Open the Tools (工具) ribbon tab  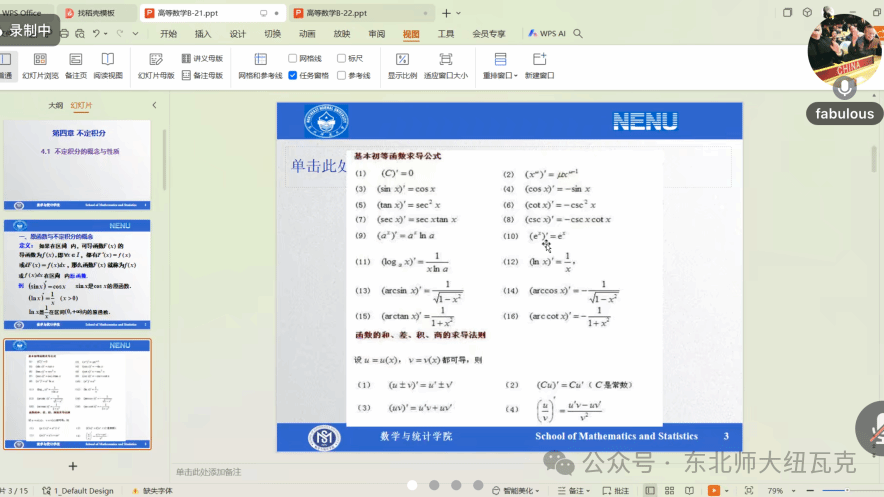click(446, 34)
